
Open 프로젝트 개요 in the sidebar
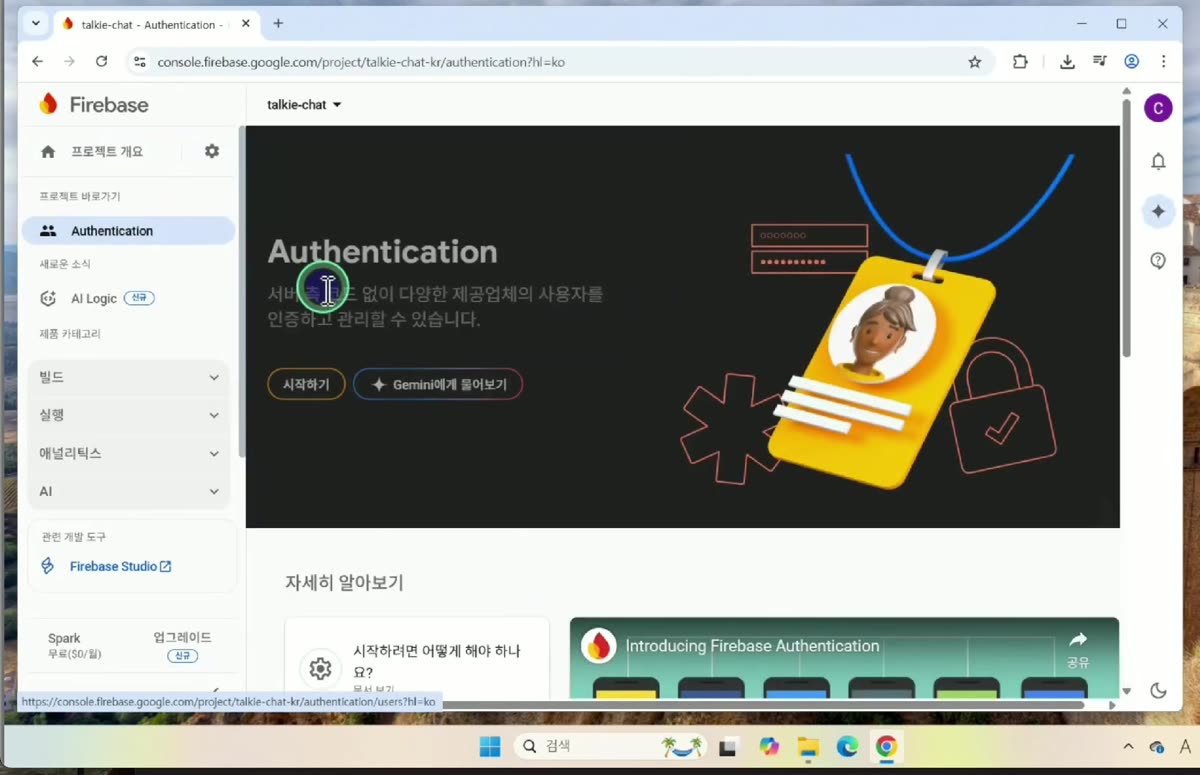click(x=106, y=152)
